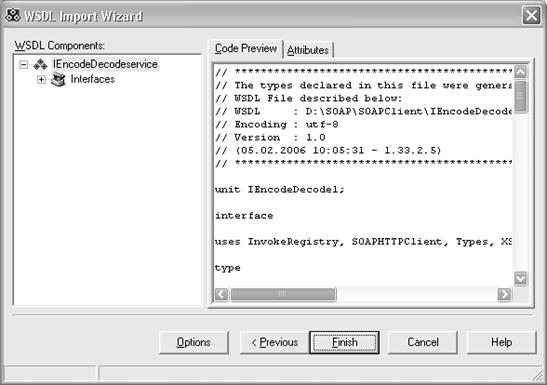Image resolution: width=547 pixels, height=385 pixels.
Task: Click the code preview scroll-down arrow
Action: coord(520,279)
